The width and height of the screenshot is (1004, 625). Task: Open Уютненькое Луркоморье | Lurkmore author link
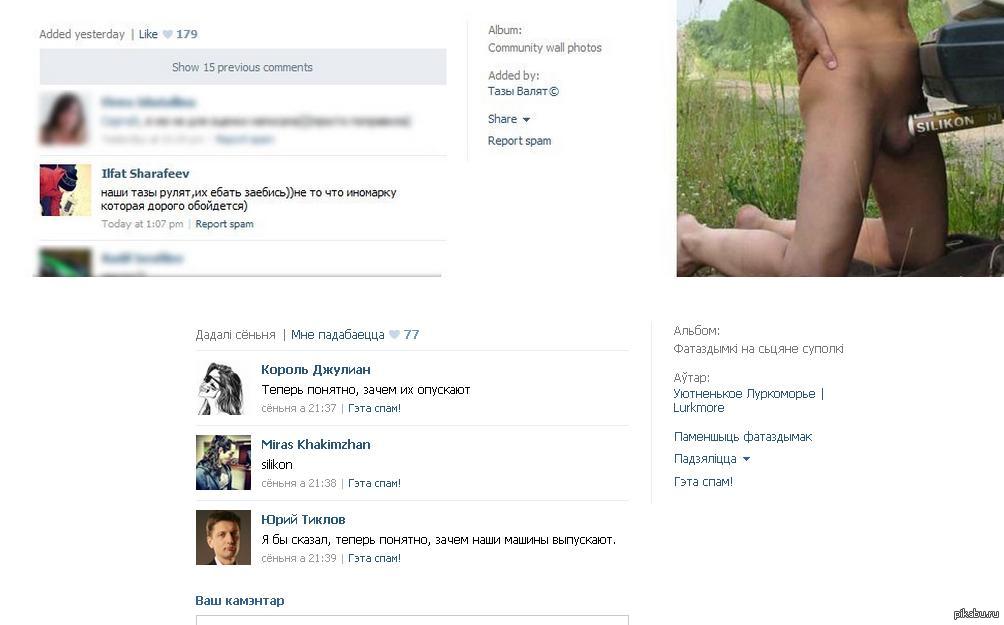[749, 401]
